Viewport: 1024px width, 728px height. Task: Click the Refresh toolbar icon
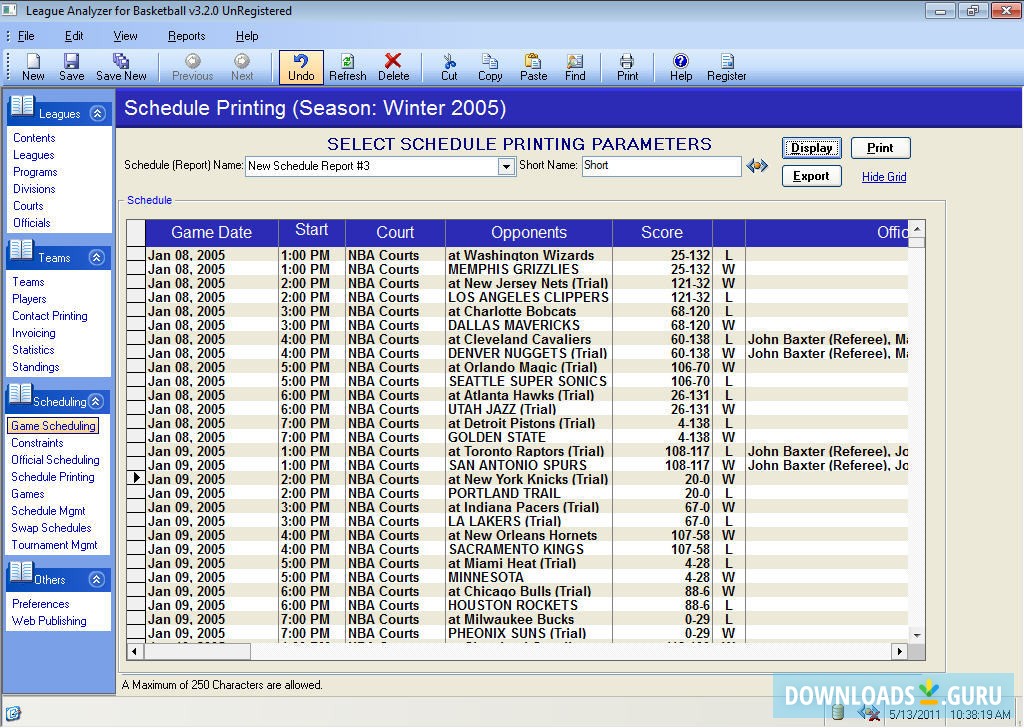(347, 67)
